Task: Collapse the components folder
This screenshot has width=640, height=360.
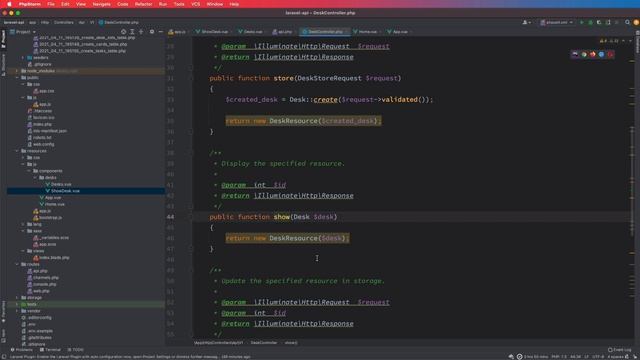Action: (x=29, y=171)
